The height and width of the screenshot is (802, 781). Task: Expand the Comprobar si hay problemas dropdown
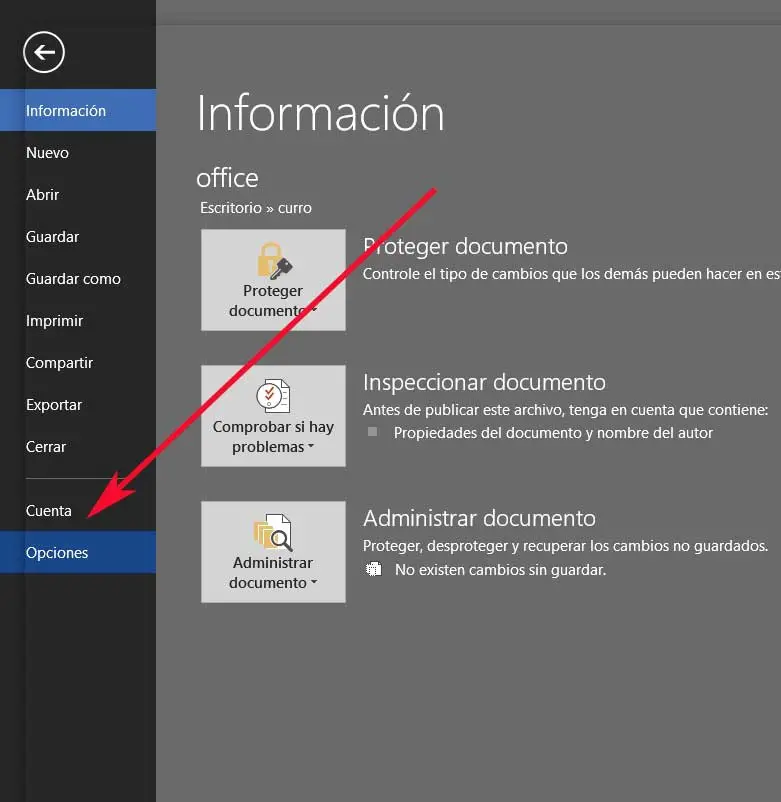(x=273, y=416)
